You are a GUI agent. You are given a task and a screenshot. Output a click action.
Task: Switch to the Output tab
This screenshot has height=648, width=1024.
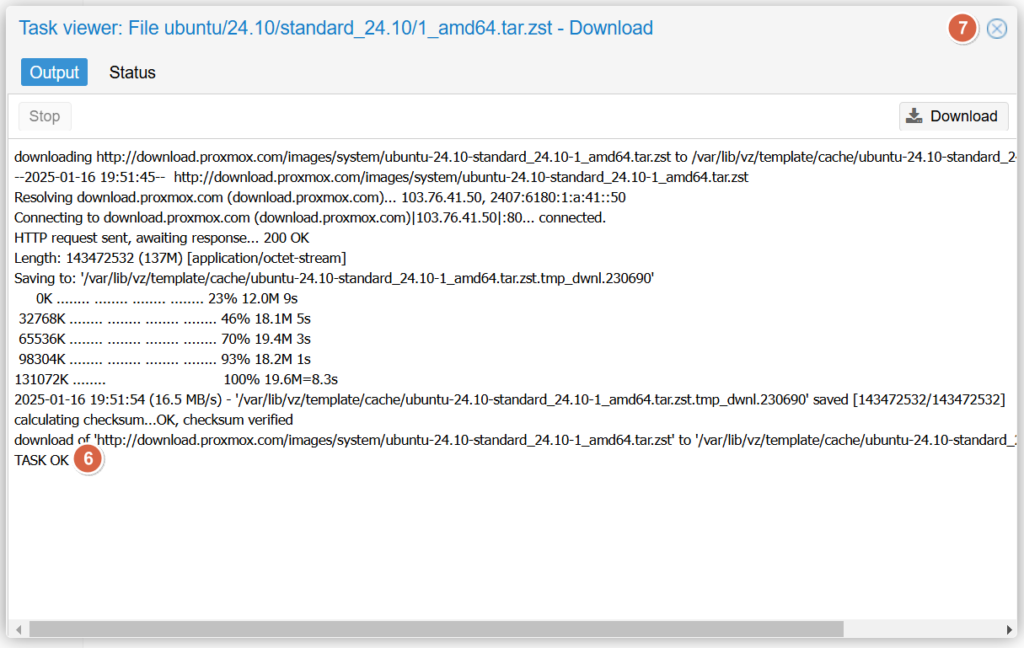click(54, 72)
